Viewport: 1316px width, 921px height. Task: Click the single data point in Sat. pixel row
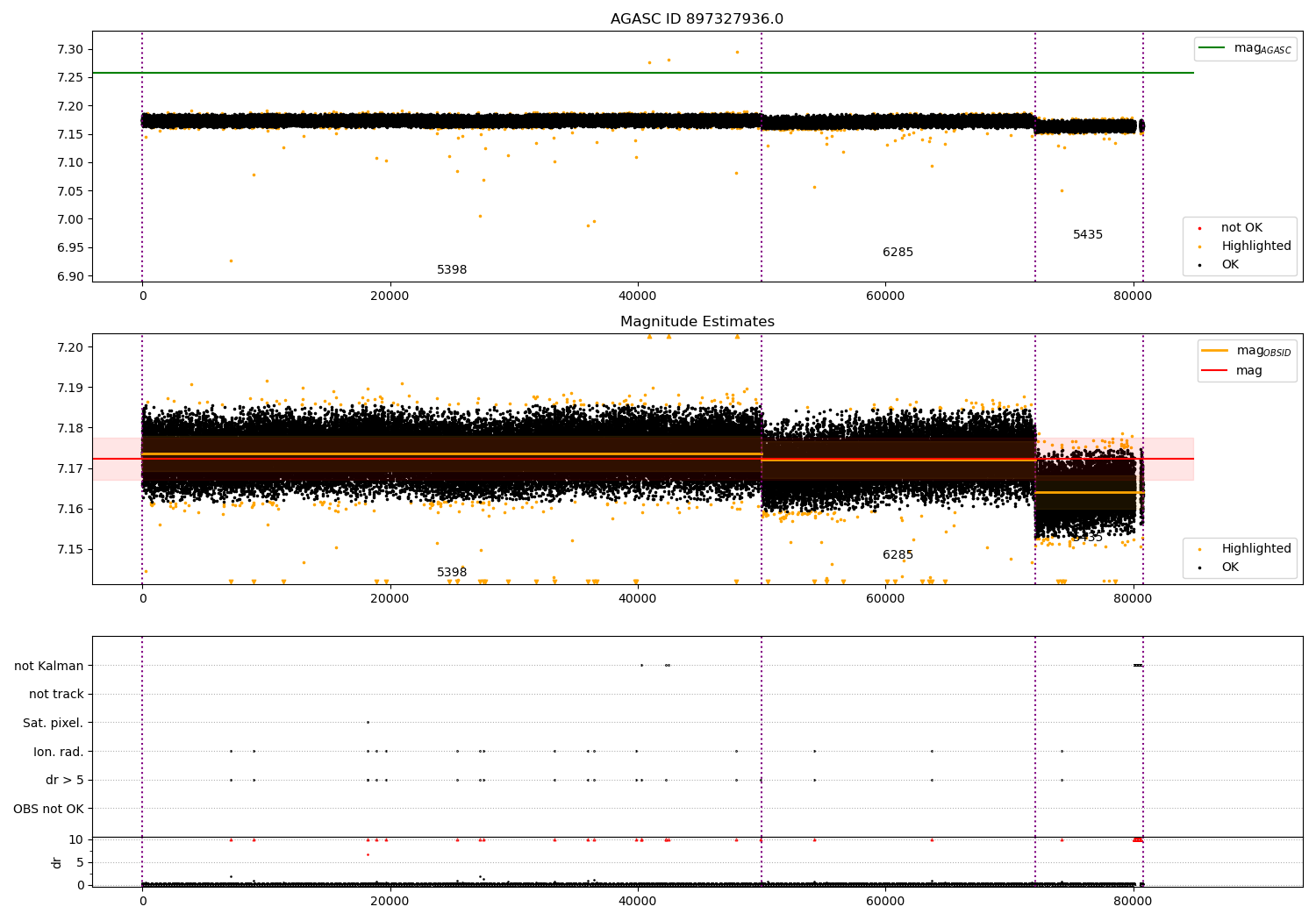[x=368, y=723]
